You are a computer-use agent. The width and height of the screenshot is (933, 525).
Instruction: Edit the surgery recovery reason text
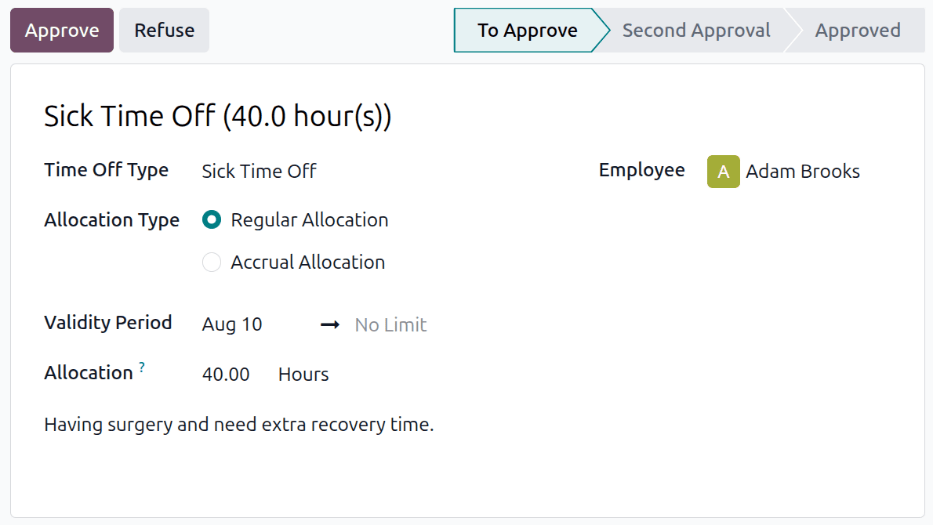click(x=239, y=424)
